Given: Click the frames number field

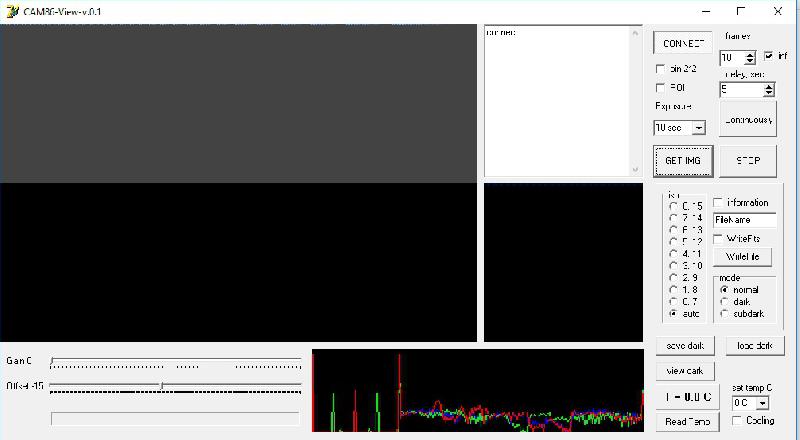Looking at the screenshot, I should [x=732, y=58].
